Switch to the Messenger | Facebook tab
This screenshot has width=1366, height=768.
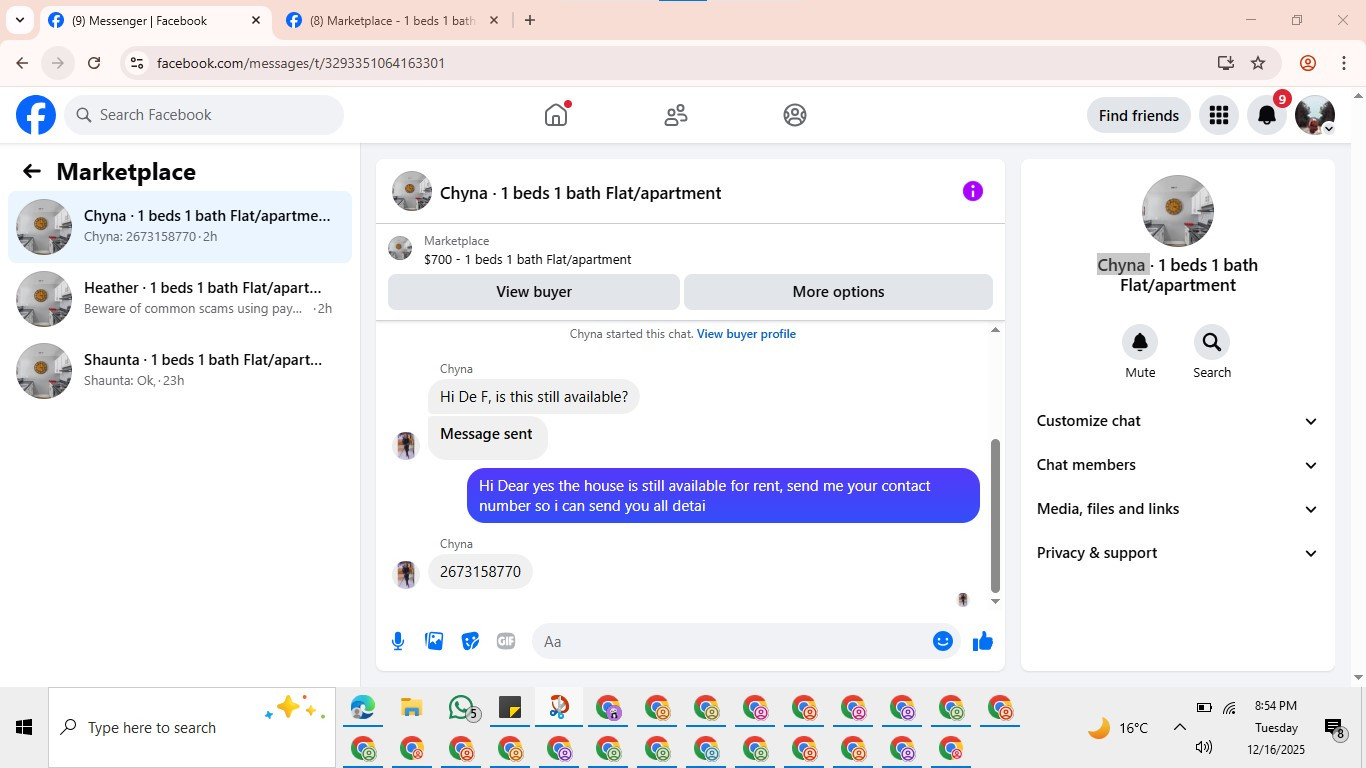tap(155, 20)
